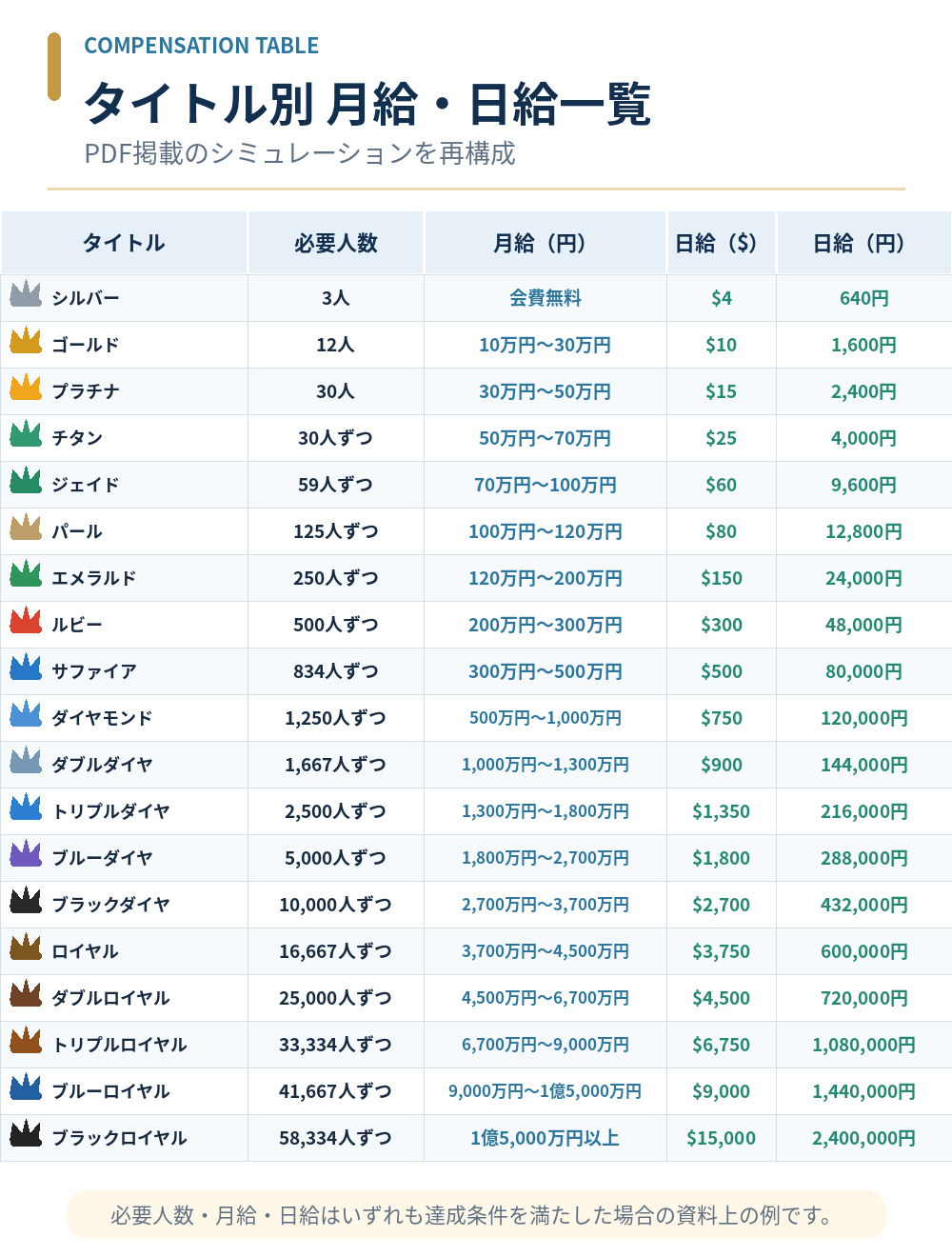Select the 10,000人ずつ cell for ブラックダイヤ
Viewport: 952px width, 1257px height.
point(336,905)
